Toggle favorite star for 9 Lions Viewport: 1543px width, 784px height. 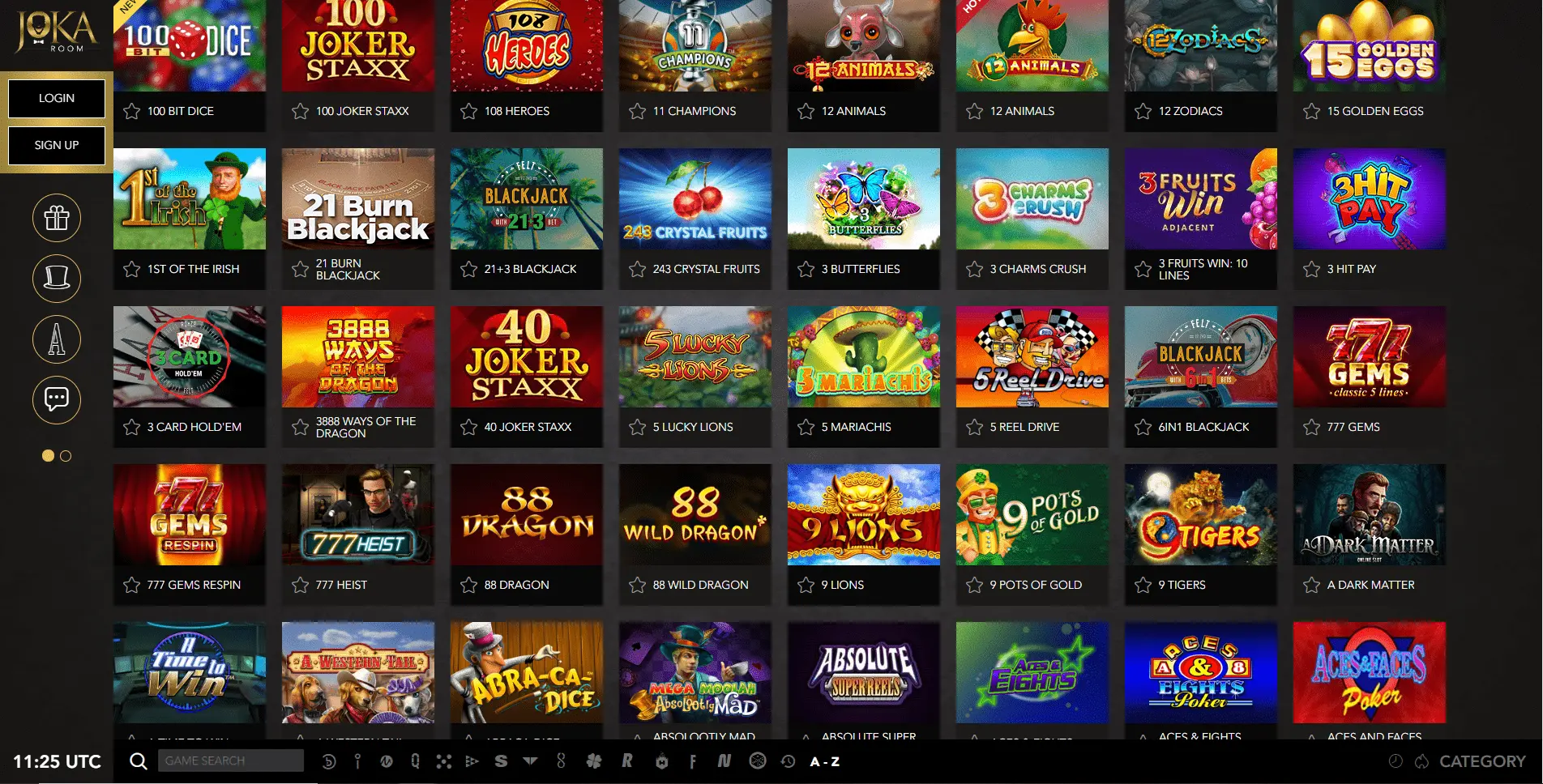(806, 585)
